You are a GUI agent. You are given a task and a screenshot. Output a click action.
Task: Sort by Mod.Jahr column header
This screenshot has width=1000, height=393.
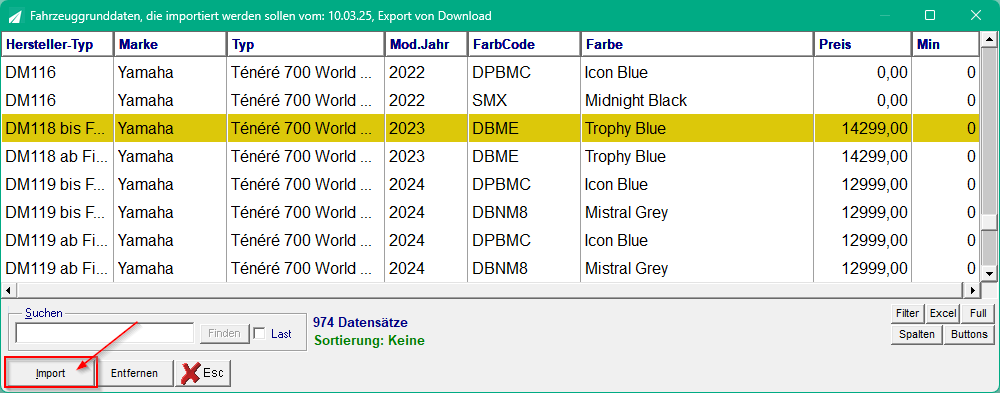point(426,45)
